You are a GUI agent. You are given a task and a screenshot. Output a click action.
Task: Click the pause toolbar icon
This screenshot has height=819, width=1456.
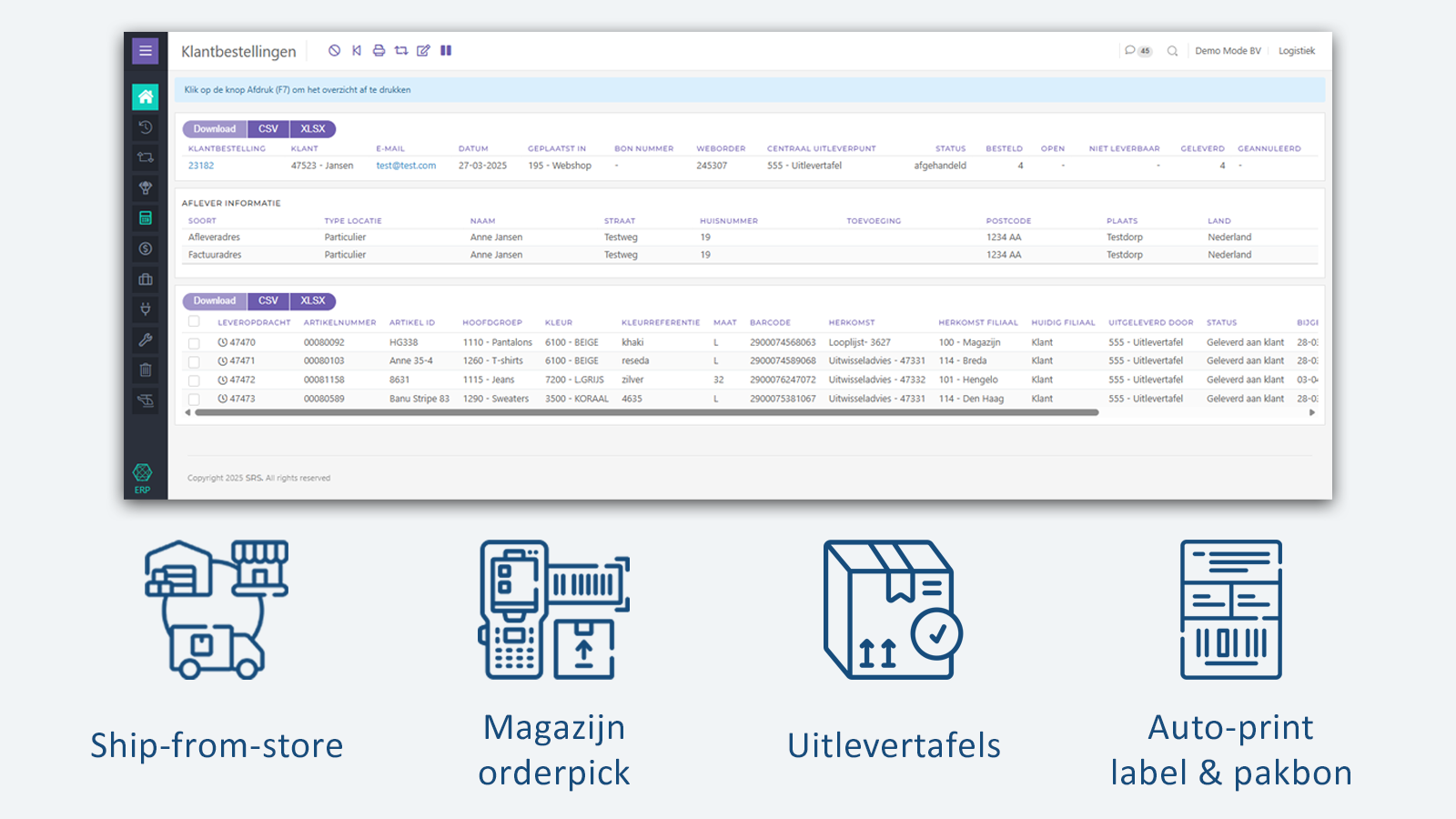coord(446,51)
